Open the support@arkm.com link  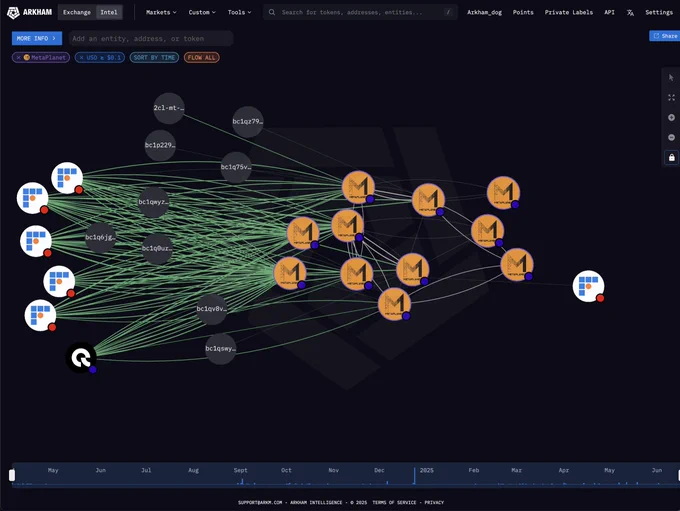click(260, 502)
